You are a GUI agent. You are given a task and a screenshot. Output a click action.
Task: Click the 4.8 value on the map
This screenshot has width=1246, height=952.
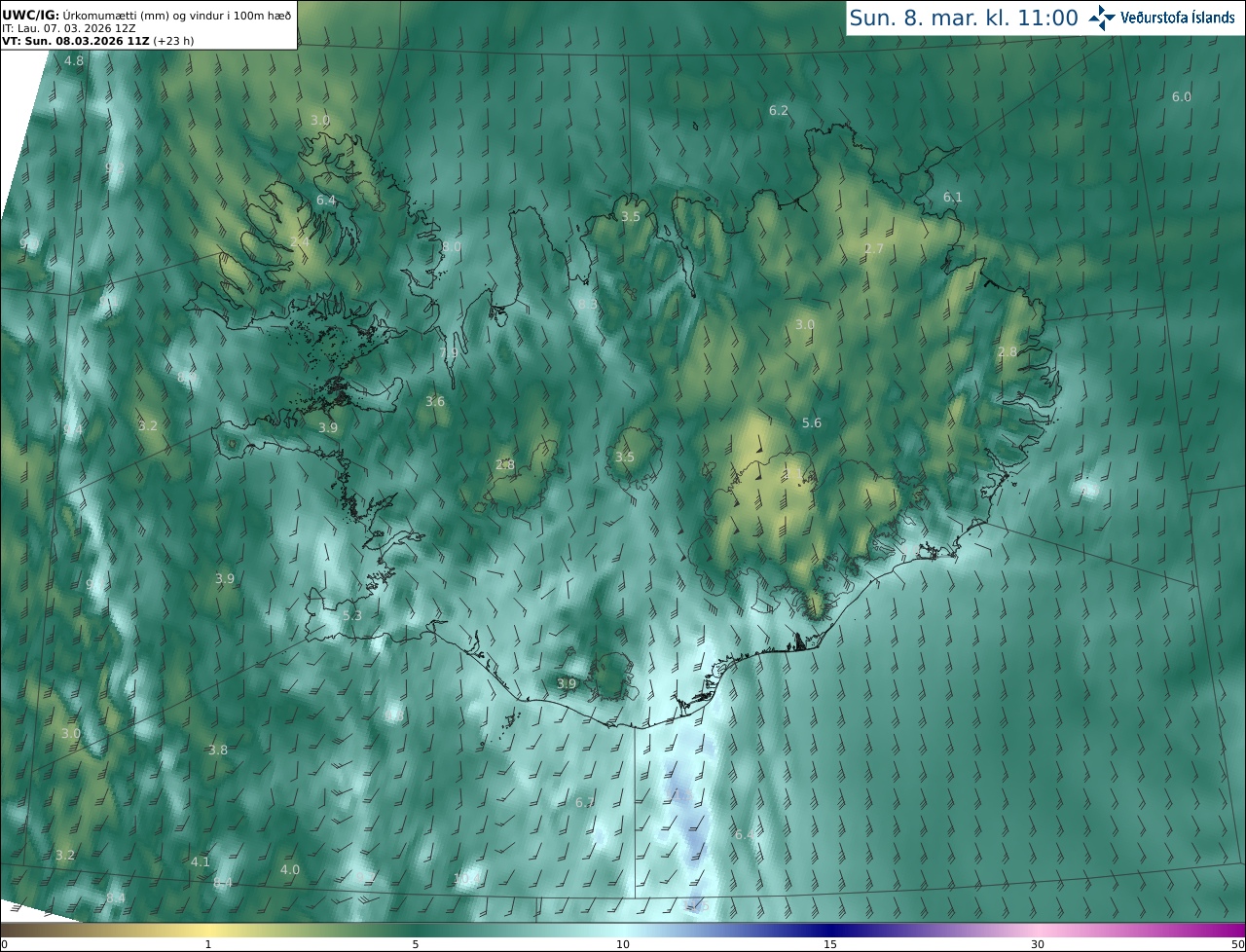(x=74, y=61)
